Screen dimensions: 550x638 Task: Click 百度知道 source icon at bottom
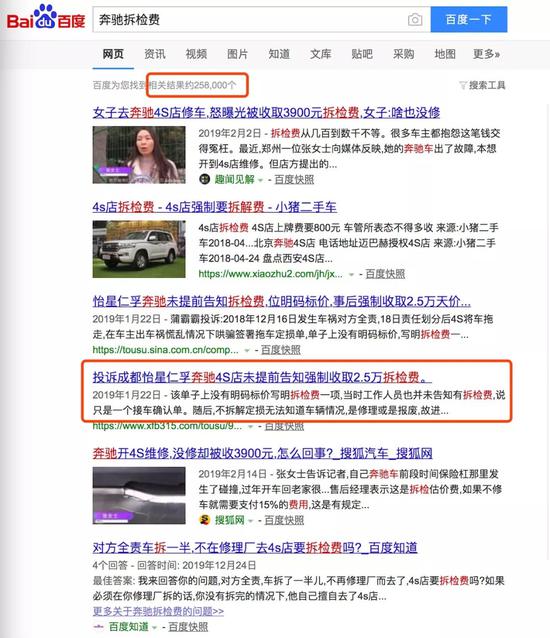98,627
